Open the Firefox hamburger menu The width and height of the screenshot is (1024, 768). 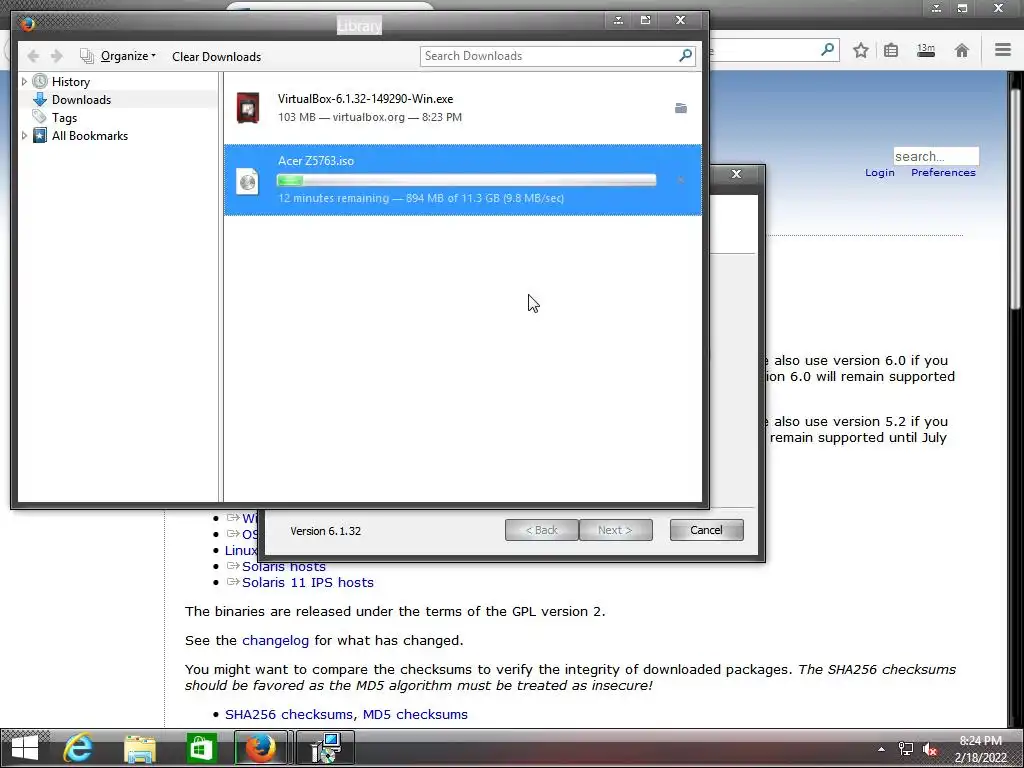coord(1003,50)
